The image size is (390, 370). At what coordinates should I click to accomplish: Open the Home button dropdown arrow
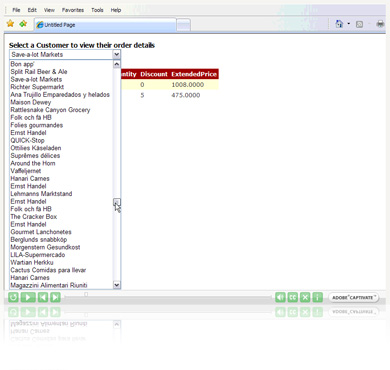tap(349, 24)
